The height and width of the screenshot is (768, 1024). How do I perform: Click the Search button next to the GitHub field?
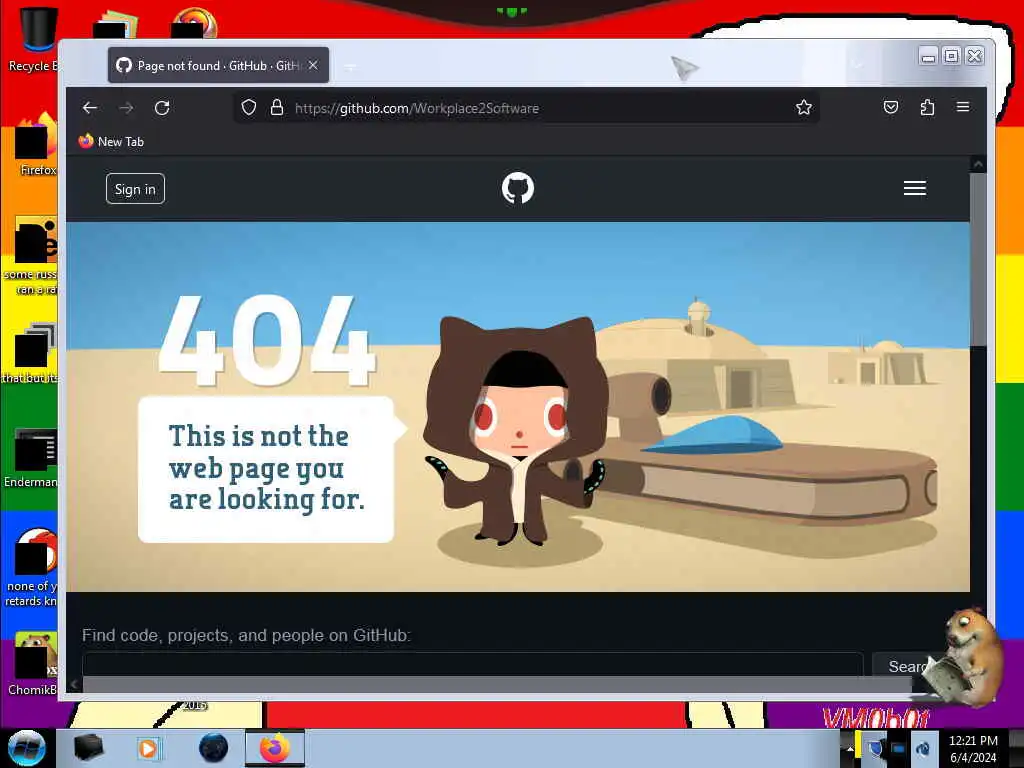[x=908, y=666]
